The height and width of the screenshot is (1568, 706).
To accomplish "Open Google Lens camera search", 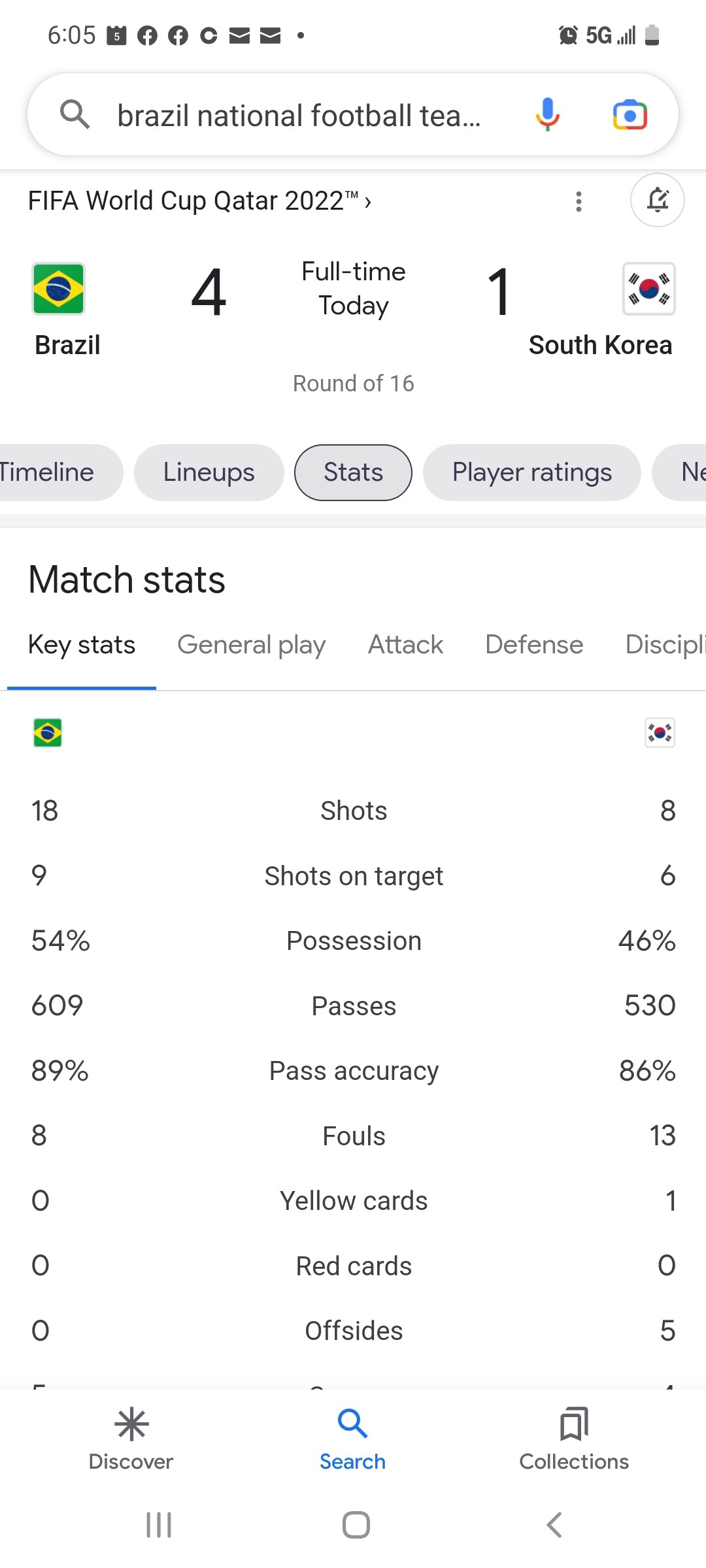I will 630,115.
